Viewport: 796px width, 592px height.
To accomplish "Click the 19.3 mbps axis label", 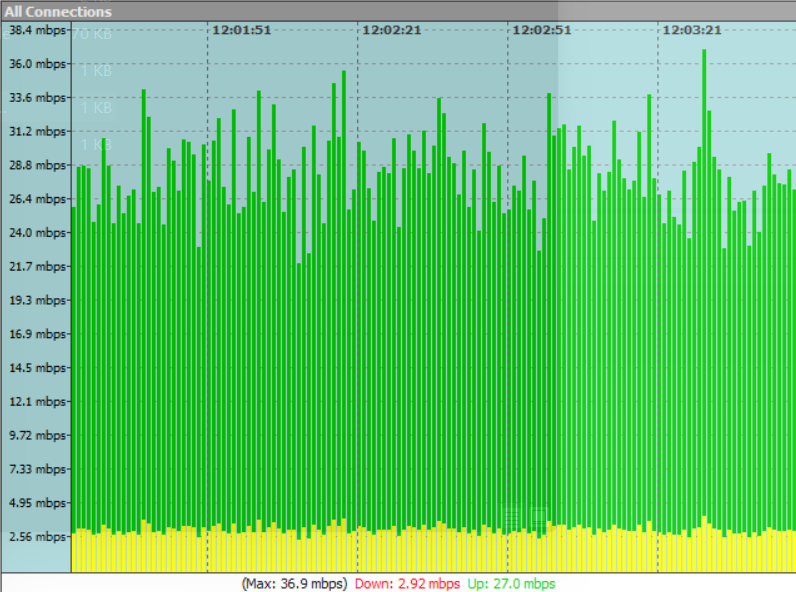I will [x=38, y=300].
